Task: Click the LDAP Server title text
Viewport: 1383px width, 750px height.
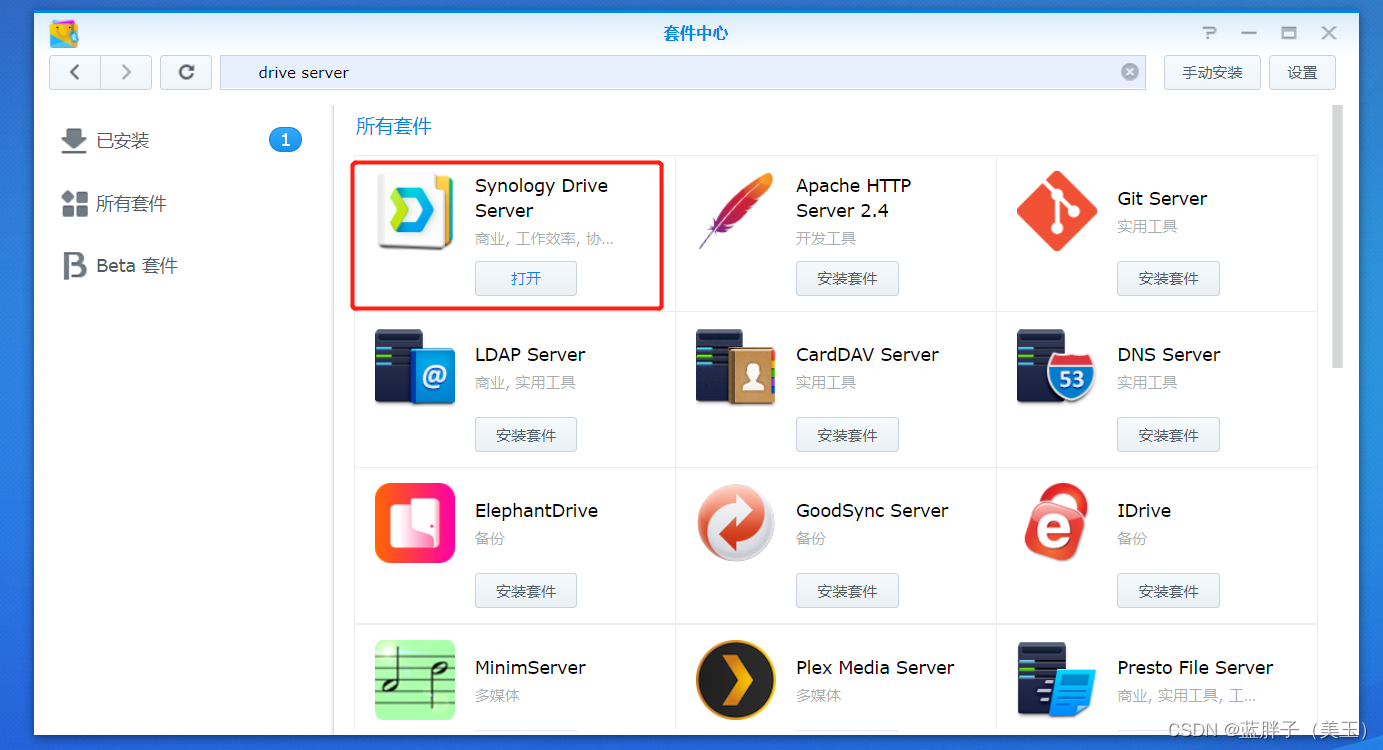Action: pos(530,354)
